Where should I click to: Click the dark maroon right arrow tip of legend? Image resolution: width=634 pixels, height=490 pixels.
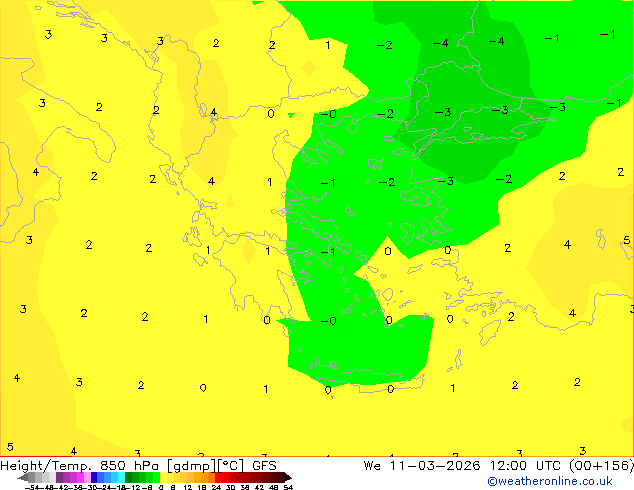[x=288, y=477]
